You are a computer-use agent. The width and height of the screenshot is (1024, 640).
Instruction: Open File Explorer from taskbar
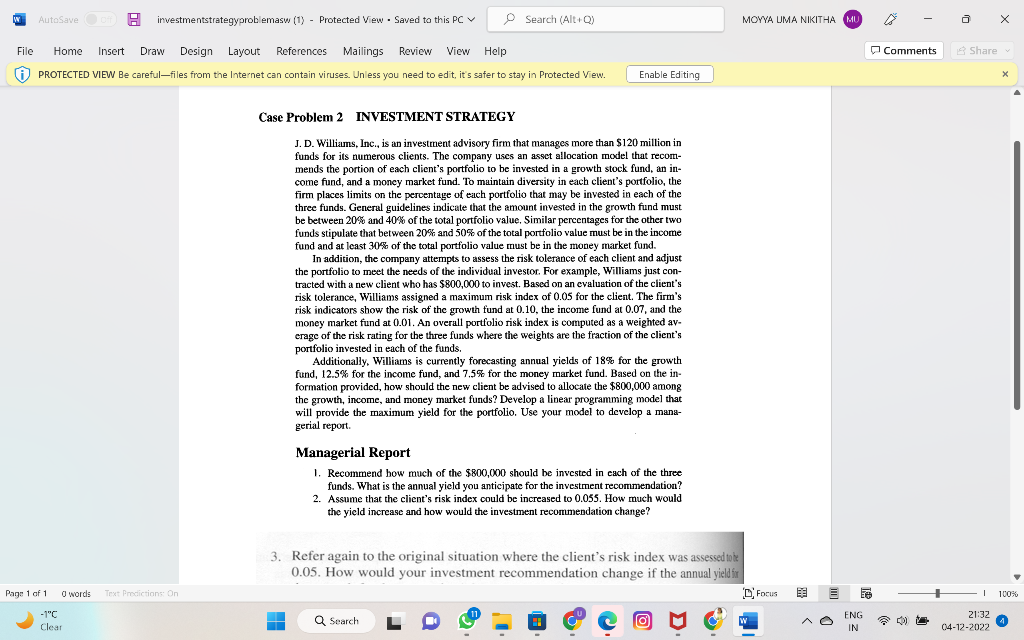tap(502, 621)
